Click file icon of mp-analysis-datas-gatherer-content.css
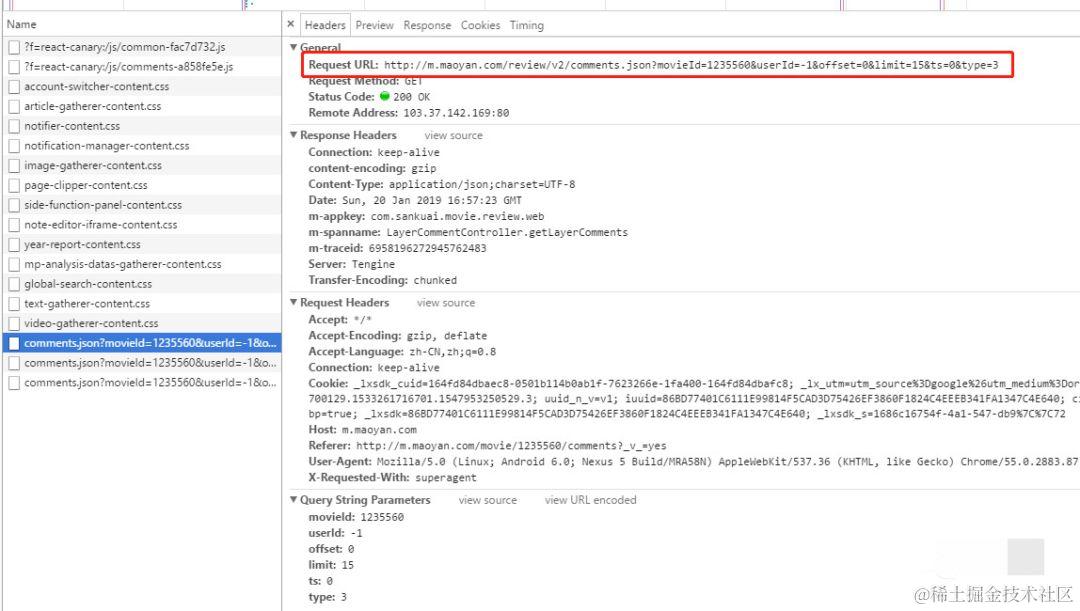The width and height of the screenshot is (1080, 611). click(x=14, y=265)
